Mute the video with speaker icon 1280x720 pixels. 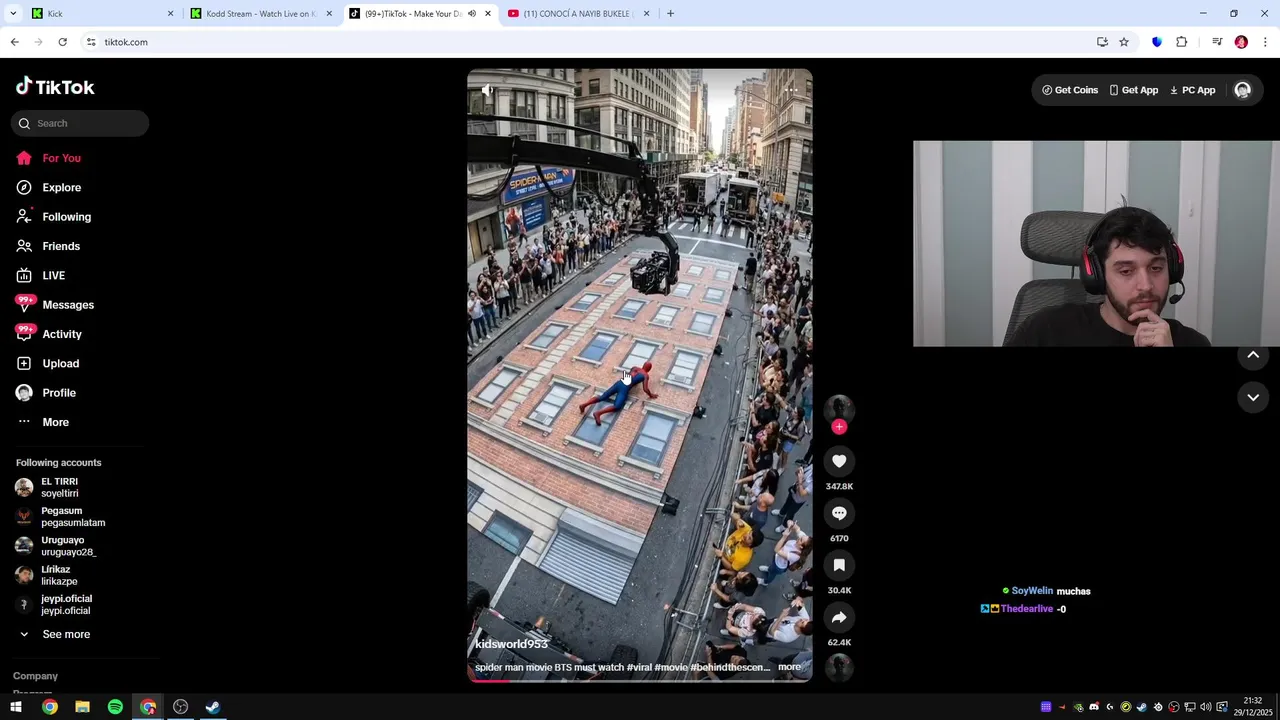click(487, 90)
